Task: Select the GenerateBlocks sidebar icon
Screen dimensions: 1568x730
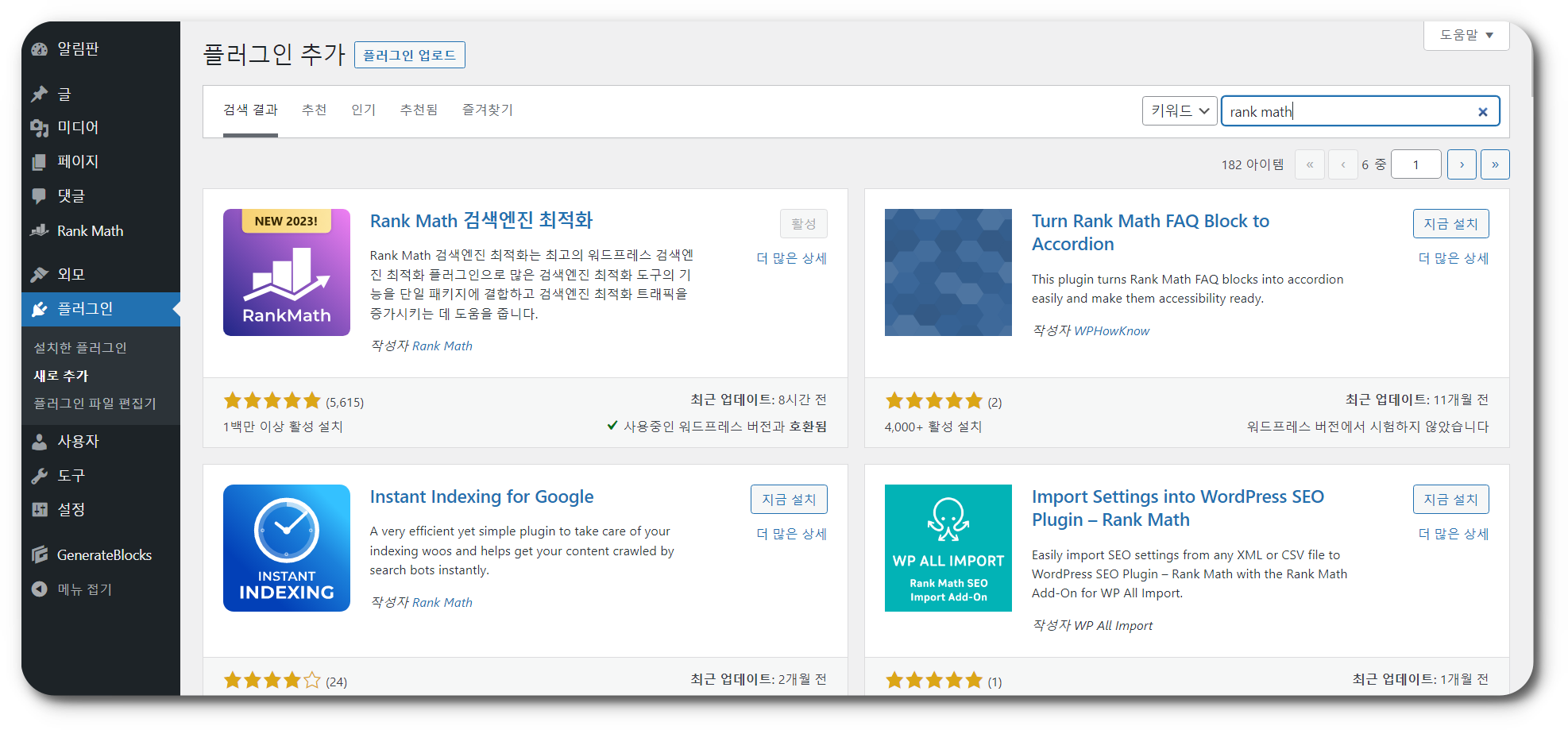Action: 40,554
